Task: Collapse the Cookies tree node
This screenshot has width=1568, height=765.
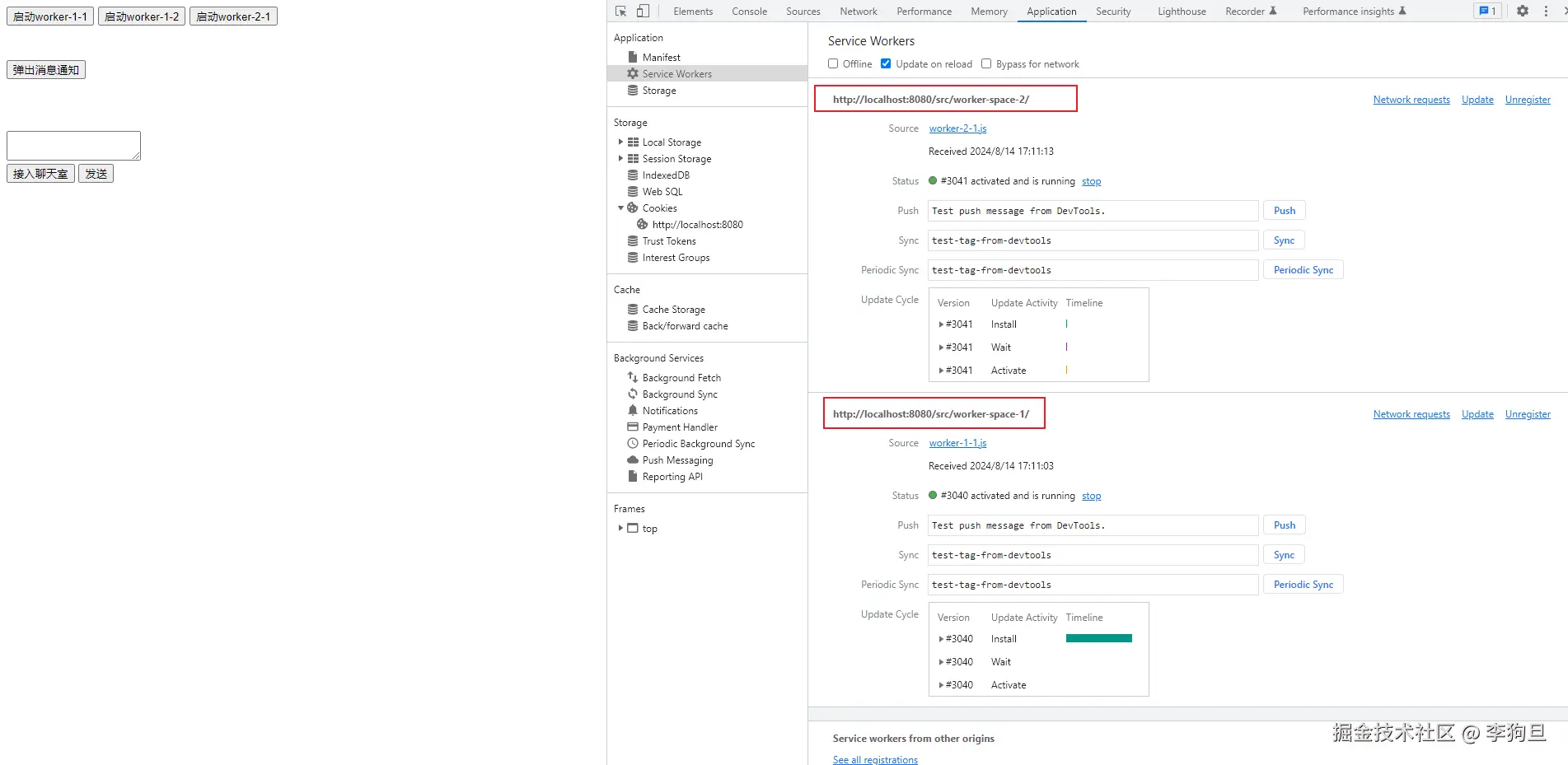Action: point(620,208)
